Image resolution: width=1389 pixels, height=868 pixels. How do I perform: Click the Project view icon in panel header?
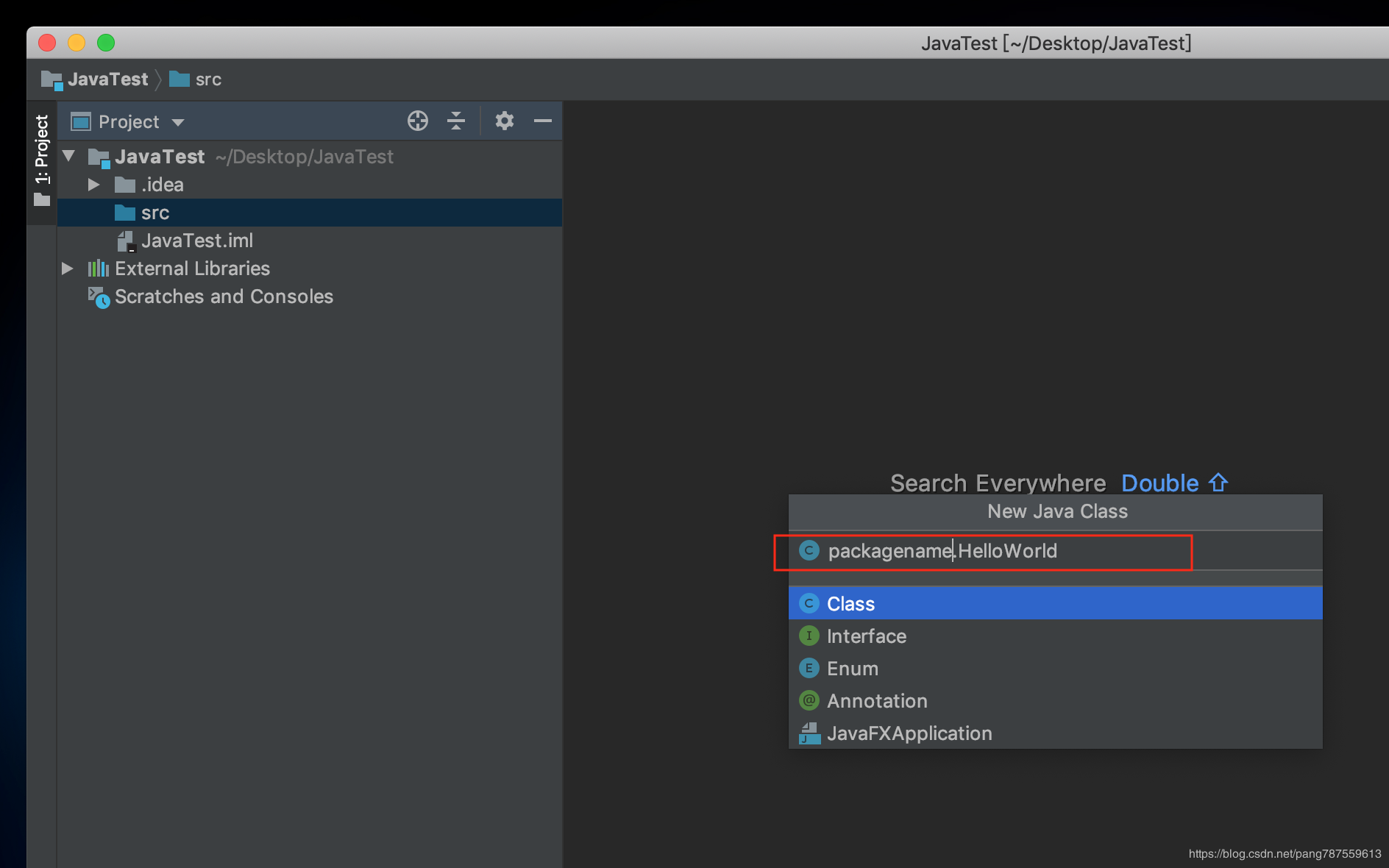point(81,121)
